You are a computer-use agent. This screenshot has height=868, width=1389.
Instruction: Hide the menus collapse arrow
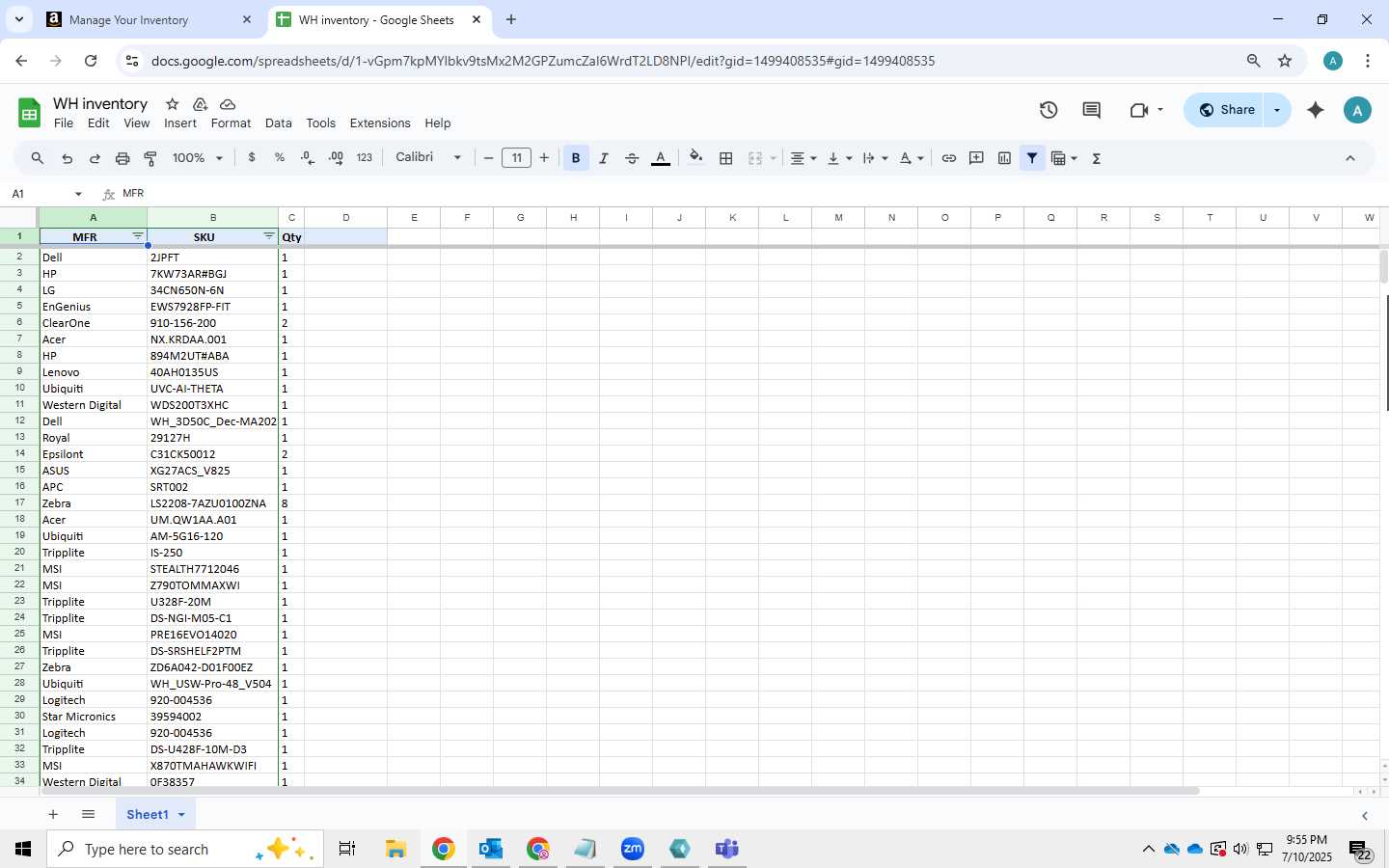pyautogui.click(x=1350, y=158)
